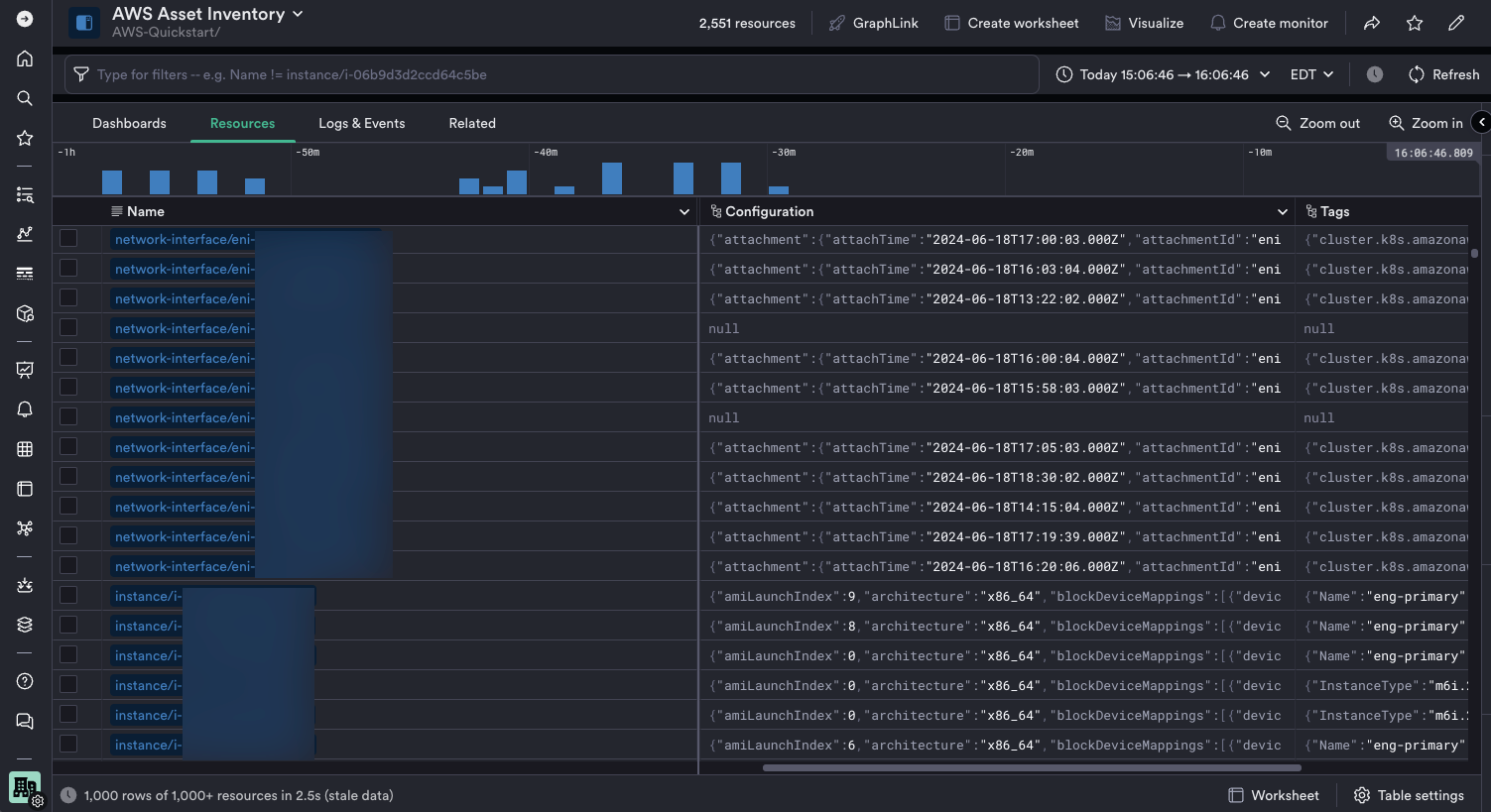Click the Refresh button
The width and height of the screenshot is (1491, 812).
(x=1443, y=74)
